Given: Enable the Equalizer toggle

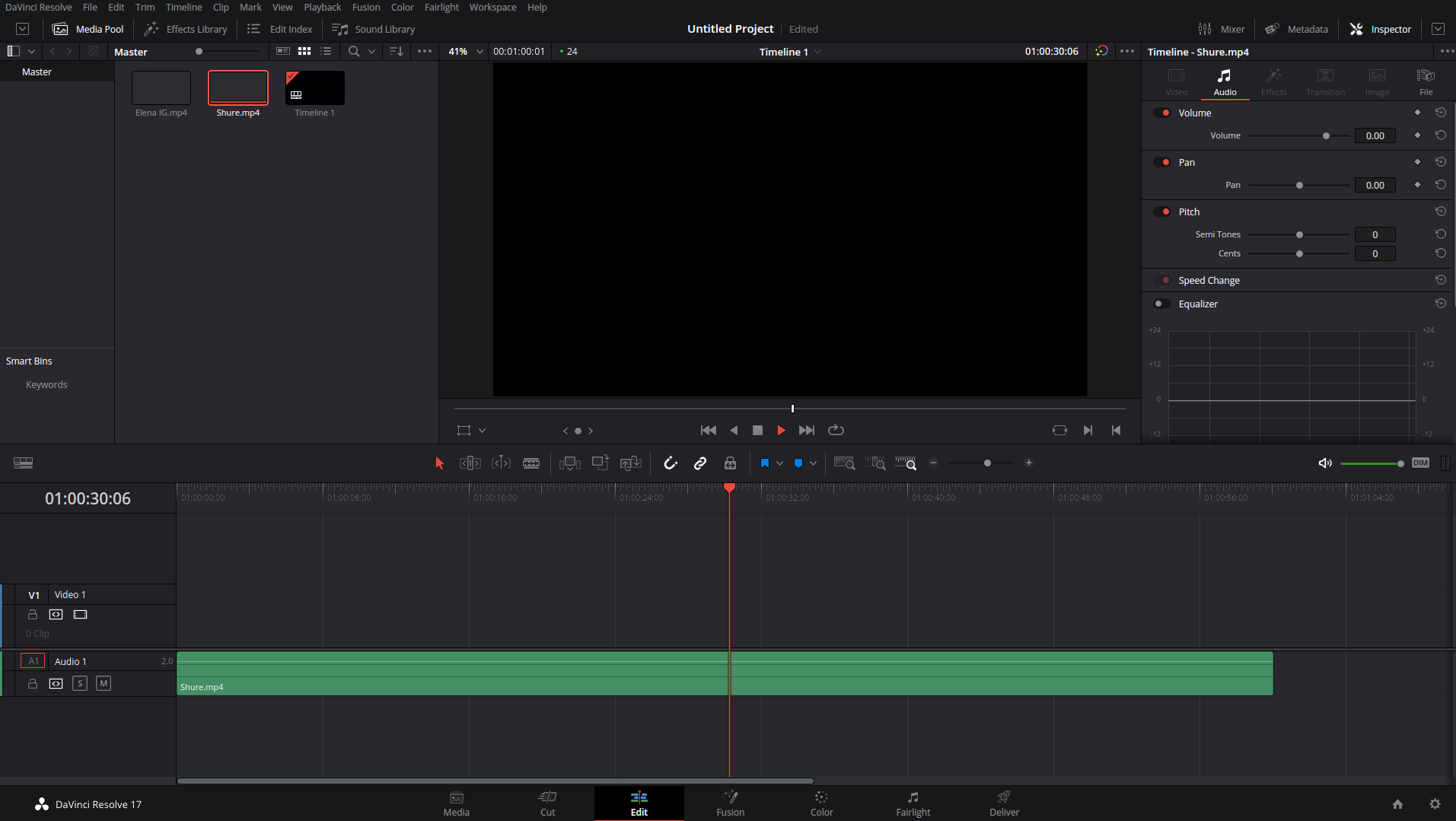Looking at the screenshot, I should (x=1161, y=304).
